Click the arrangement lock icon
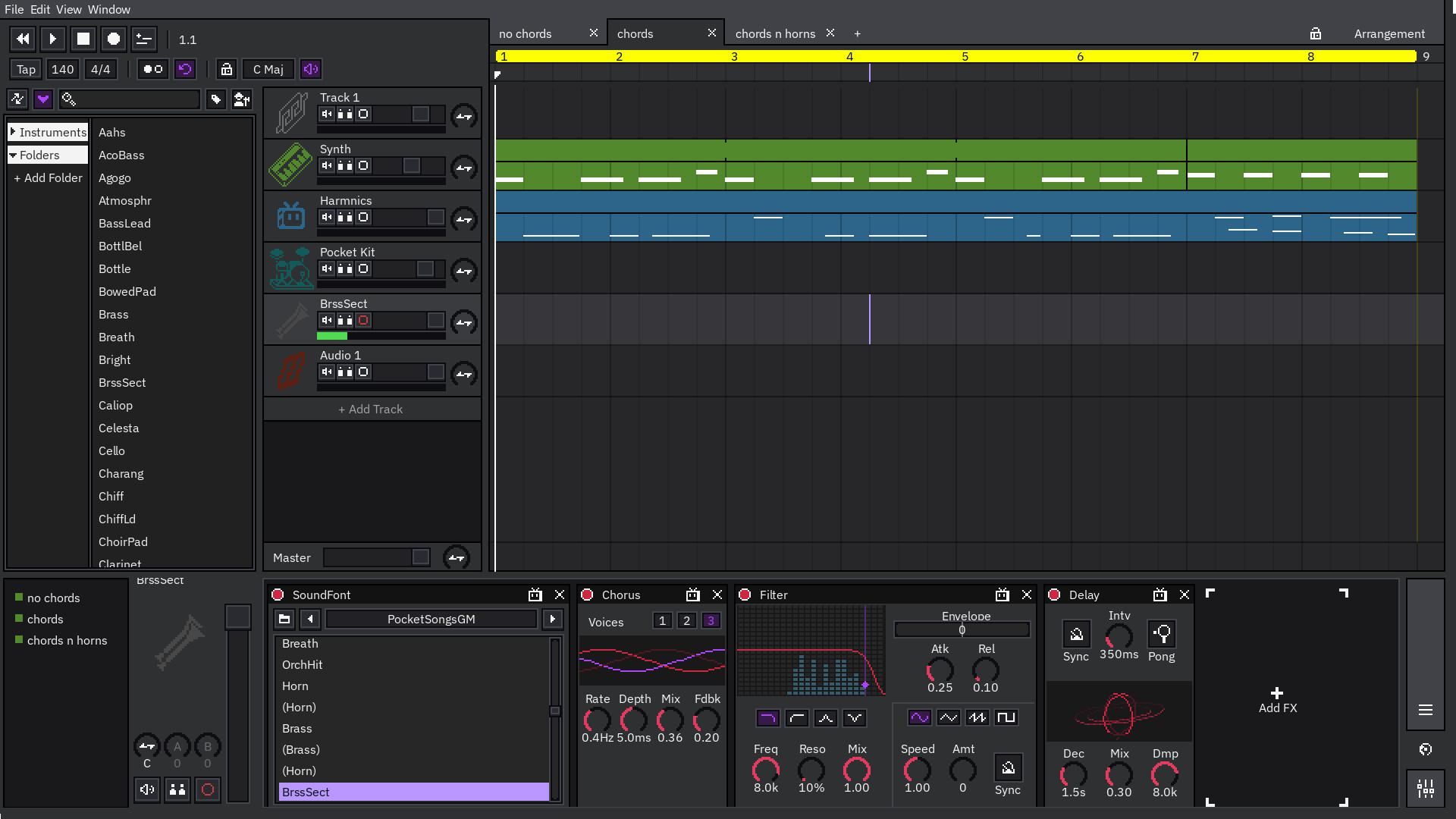 pos(1315,33)
